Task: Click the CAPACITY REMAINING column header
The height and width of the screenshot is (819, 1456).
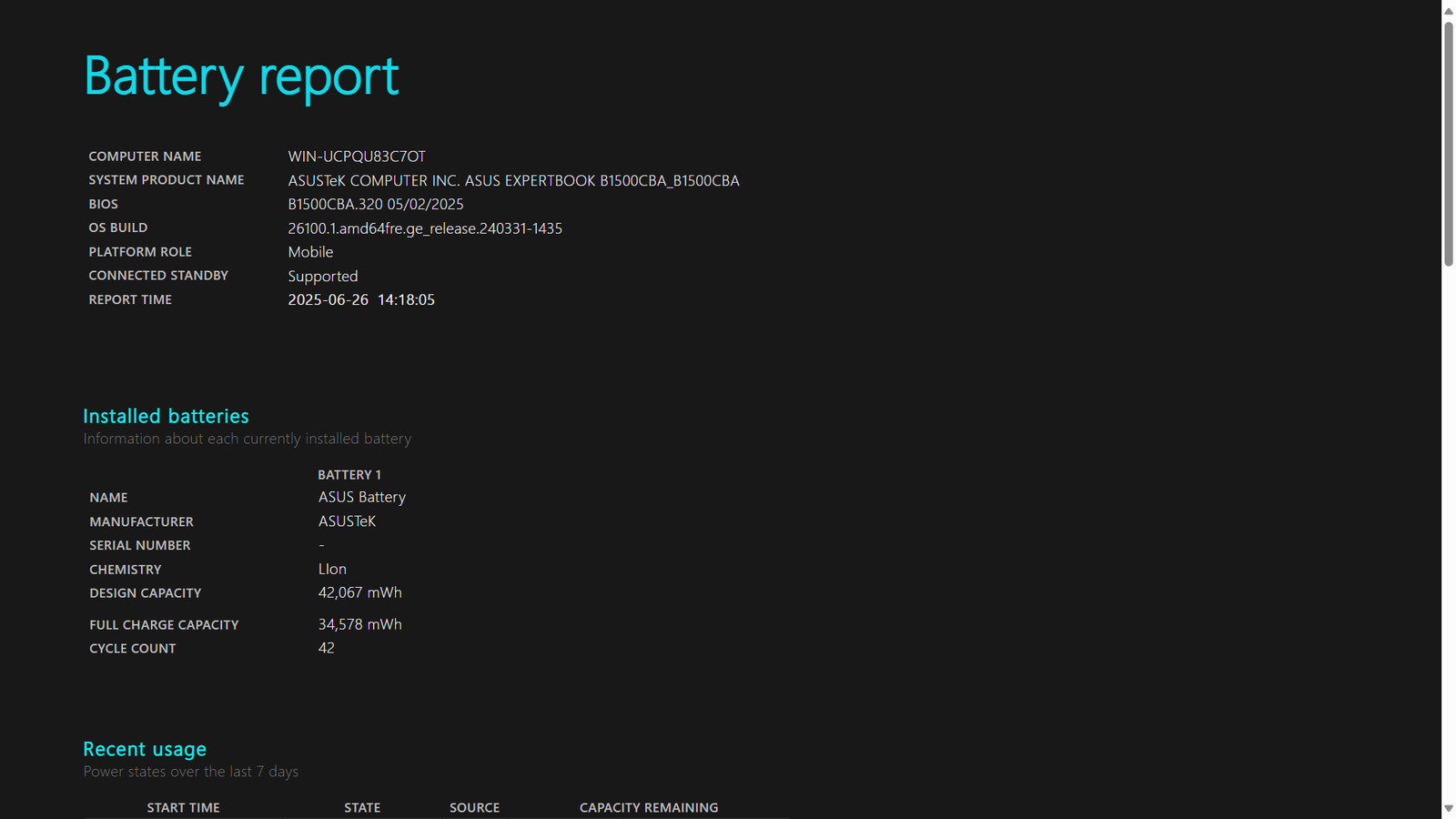Action: coord(649,808)
